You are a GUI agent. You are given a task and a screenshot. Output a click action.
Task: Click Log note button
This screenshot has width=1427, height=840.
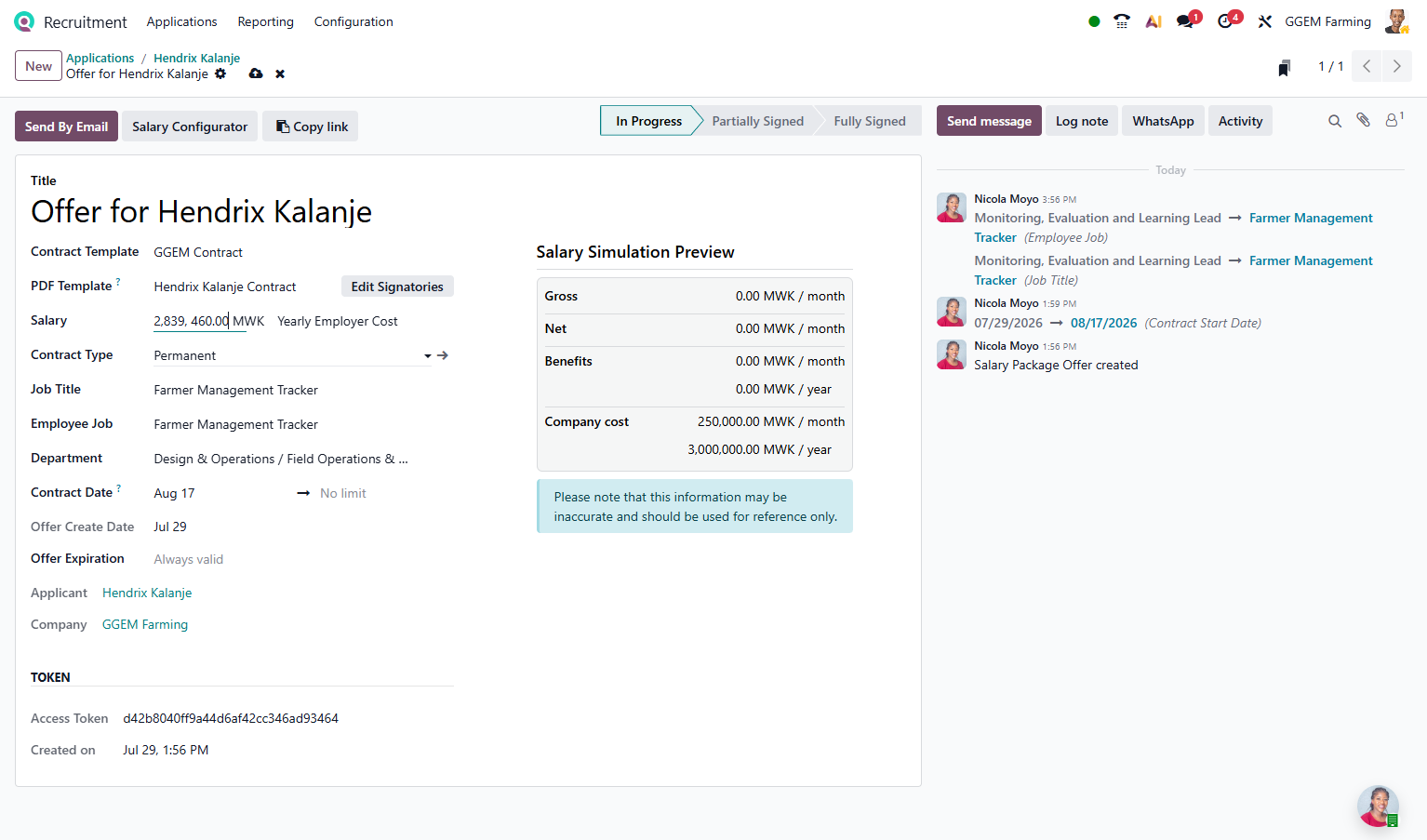(x=1082, y=121)
